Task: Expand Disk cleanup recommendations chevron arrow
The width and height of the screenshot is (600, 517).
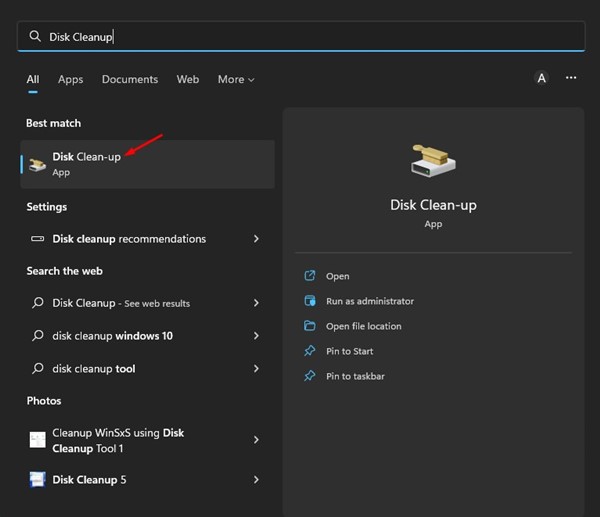Action: point(257,239)
